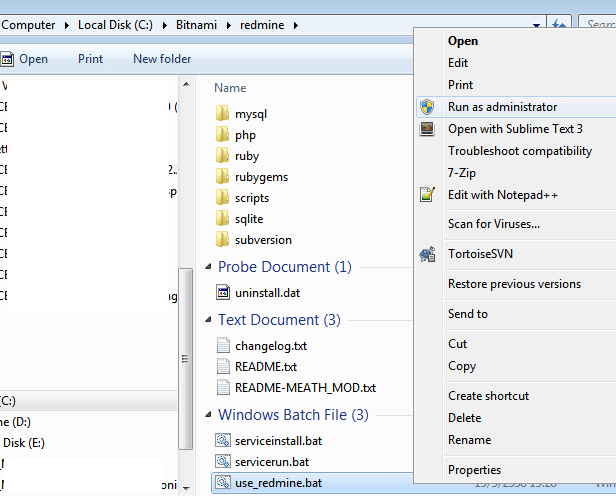Click the Open icon in the toolbar
Image resolution: width=616 pixels, height=496 pixels.
point(7,59)
